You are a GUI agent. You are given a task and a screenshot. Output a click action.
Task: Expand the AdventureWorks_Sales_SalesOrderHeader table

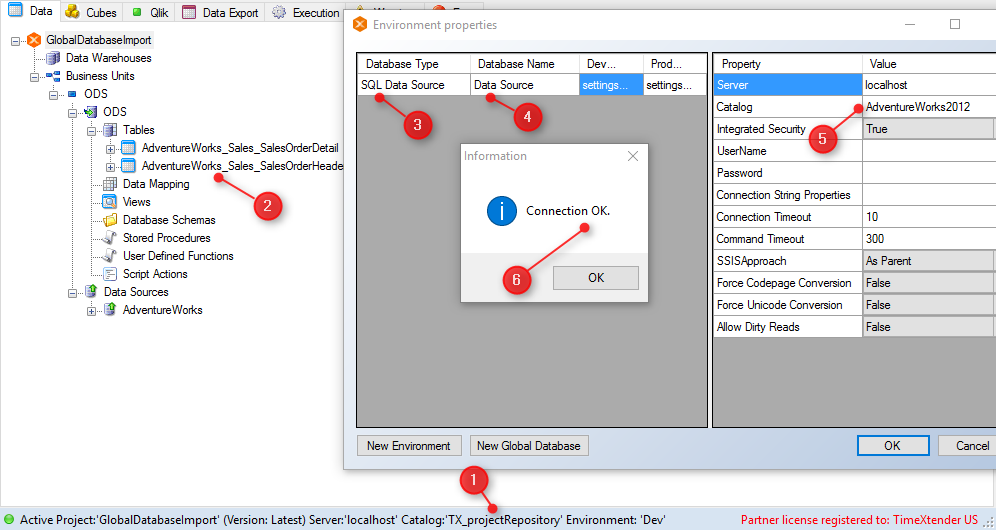[x=111, y=166]
